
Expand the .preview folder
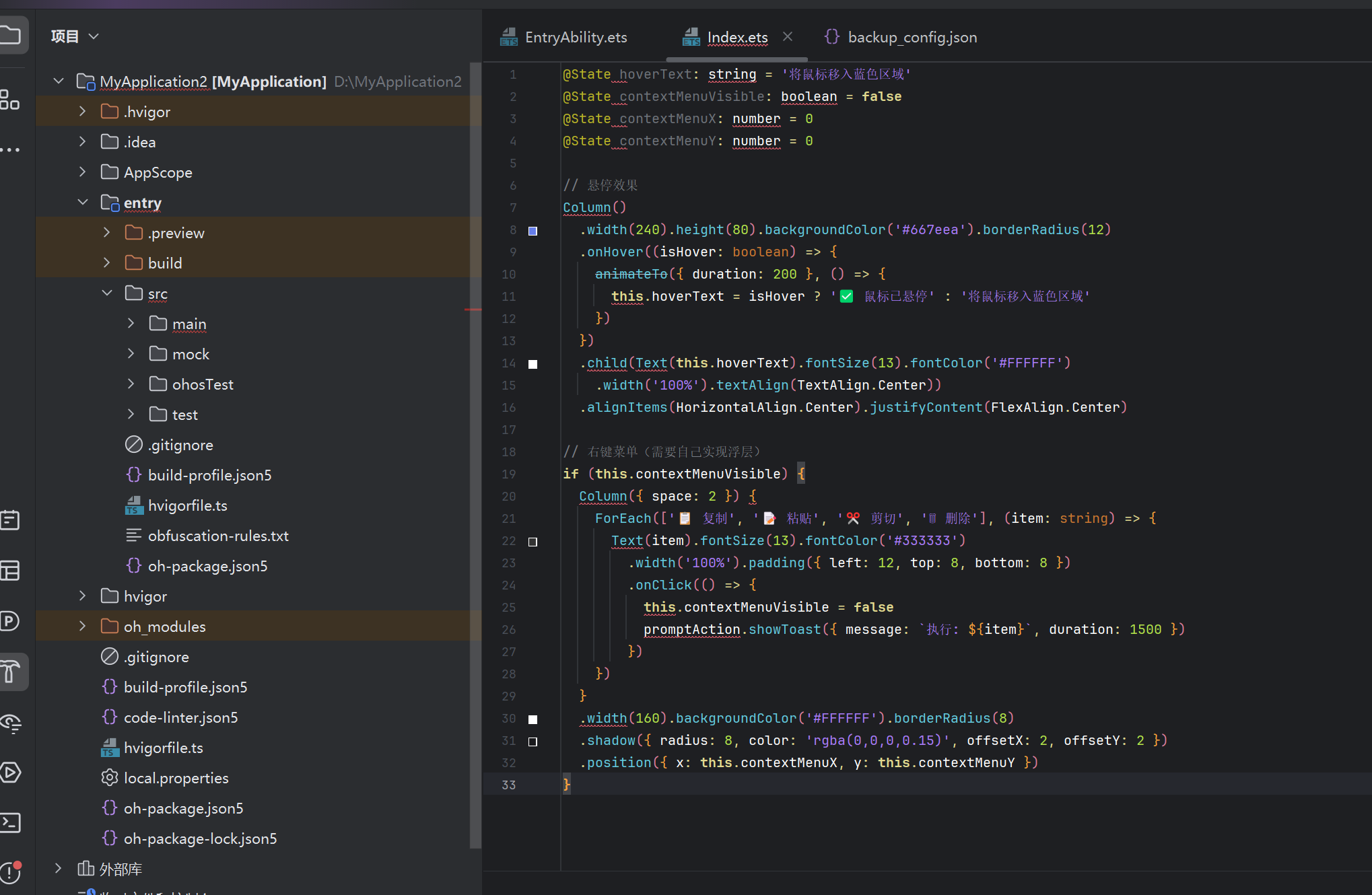pos(107,232)
